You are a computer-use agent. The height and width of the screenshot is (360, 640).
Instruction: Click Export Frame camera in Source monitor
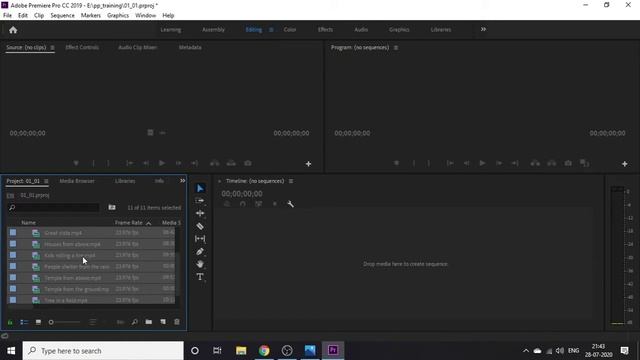(248, 163)
